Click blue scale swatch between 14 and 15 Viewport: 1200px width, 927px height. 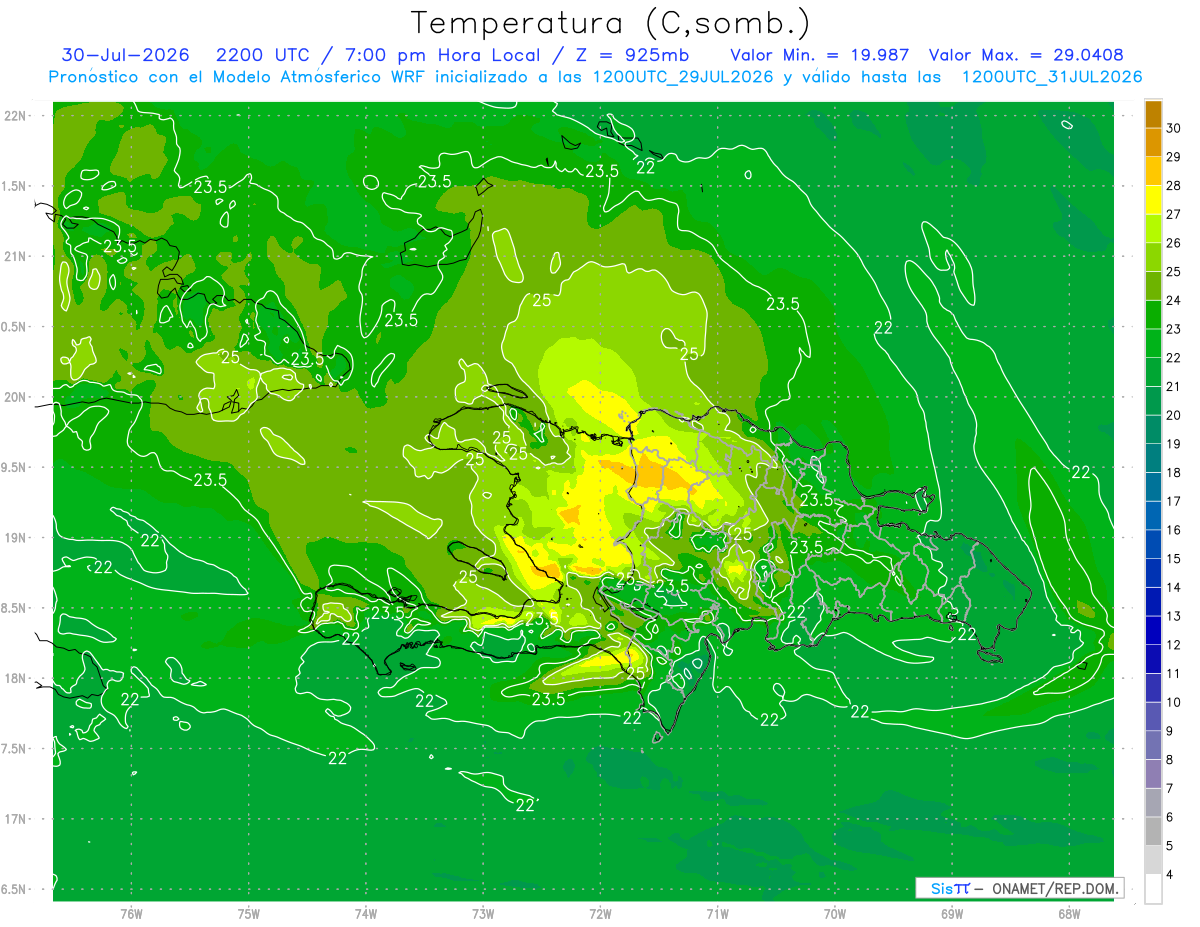1153,573
